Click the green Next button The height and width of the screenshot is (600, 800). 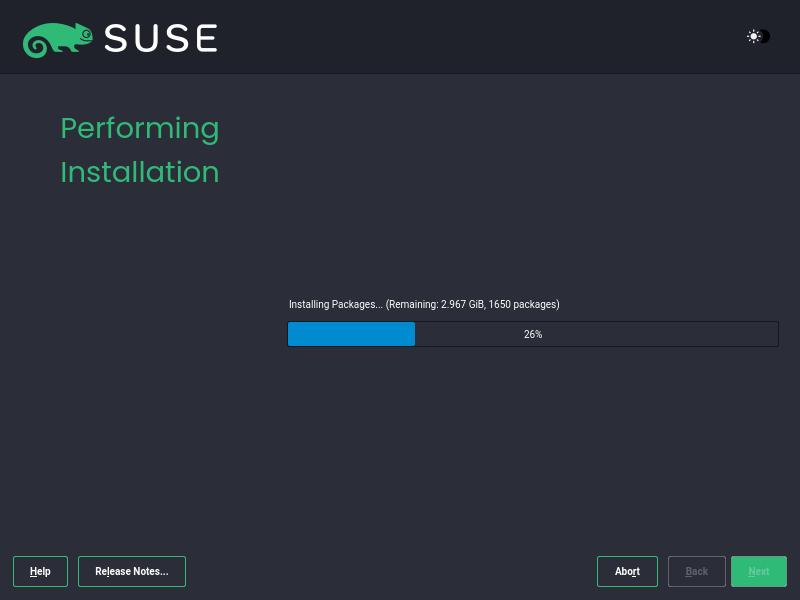[x=759, y=571]
